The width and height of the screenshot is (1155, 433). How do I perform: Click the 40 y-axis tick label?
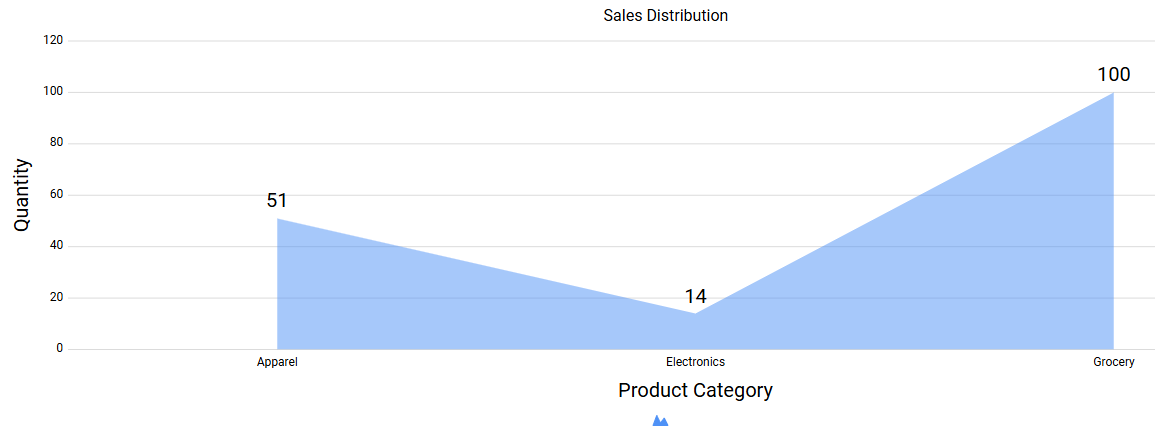pyautogui.click(x=56, y=246)
